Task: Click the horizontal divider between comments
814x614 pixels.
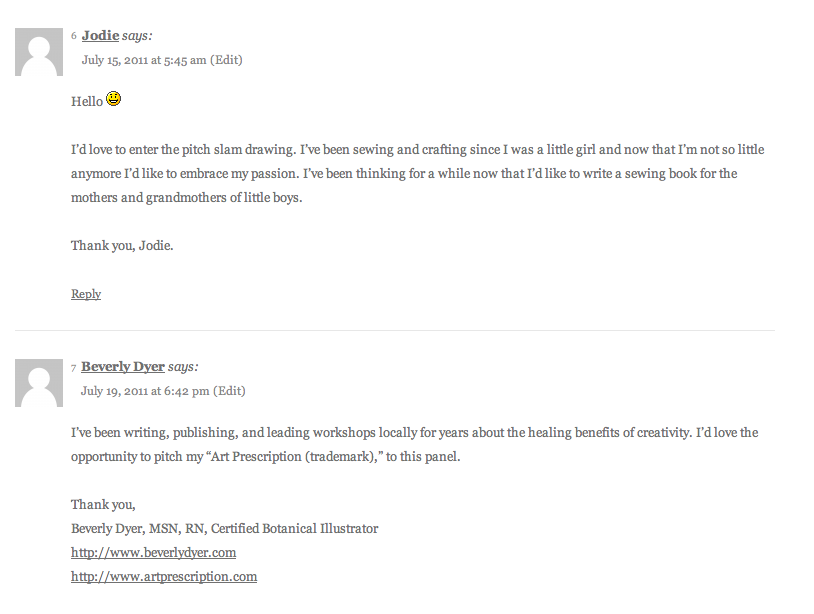Action: [395, 330]
